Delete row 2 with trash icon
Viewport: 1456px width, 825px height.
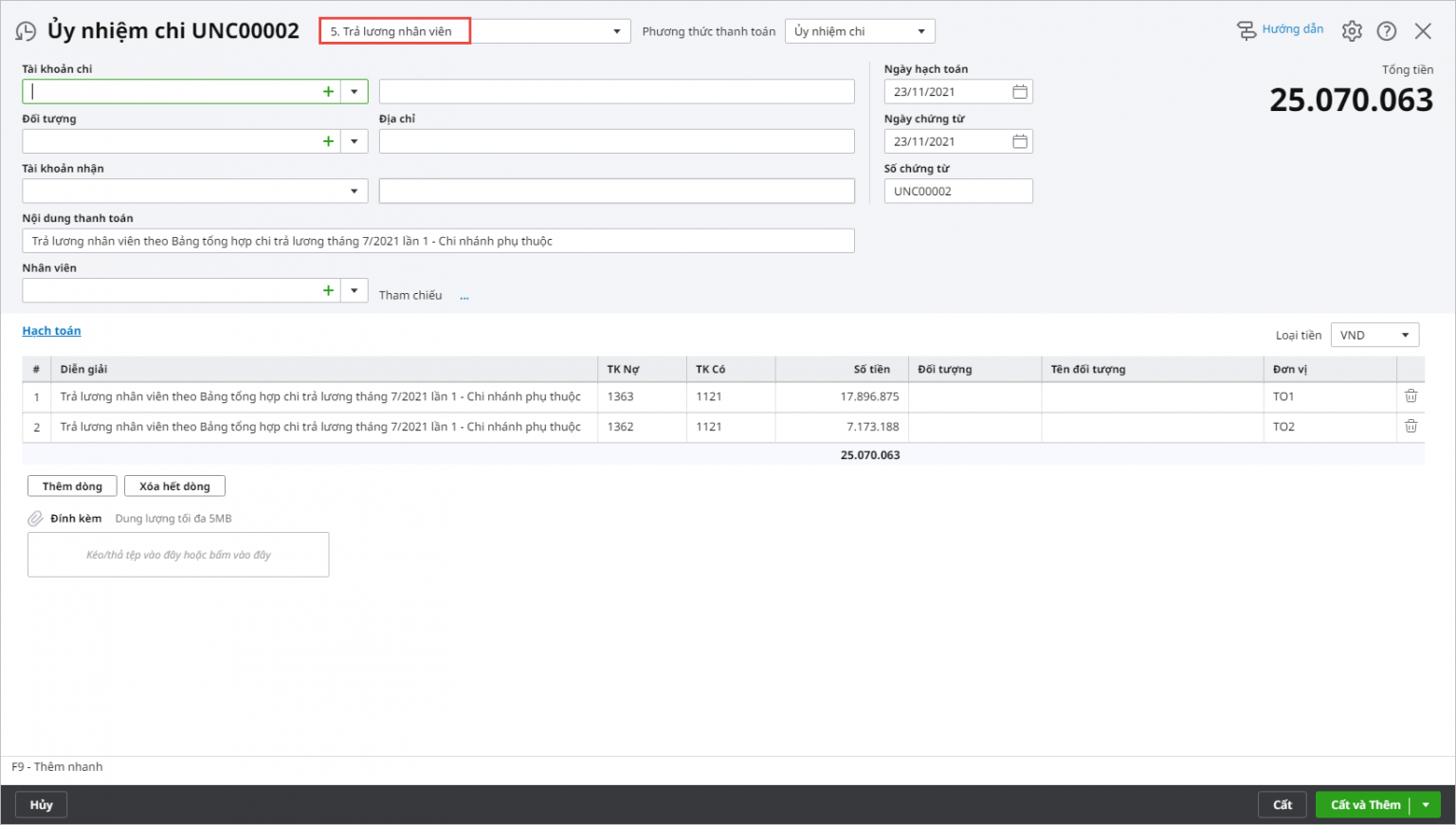[x=1410, y=427]
